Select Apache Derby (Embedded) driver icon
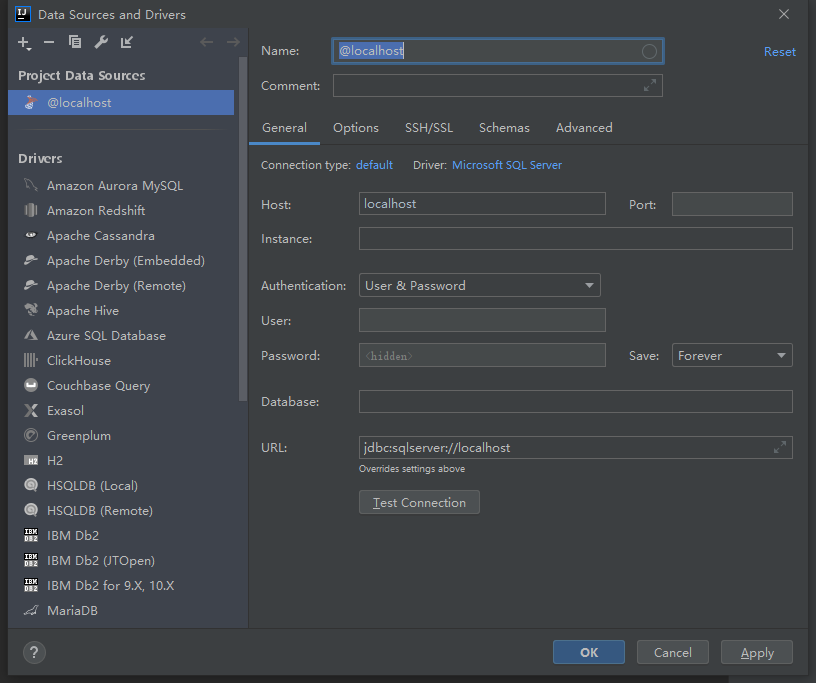816x683 pixels. 31,260
